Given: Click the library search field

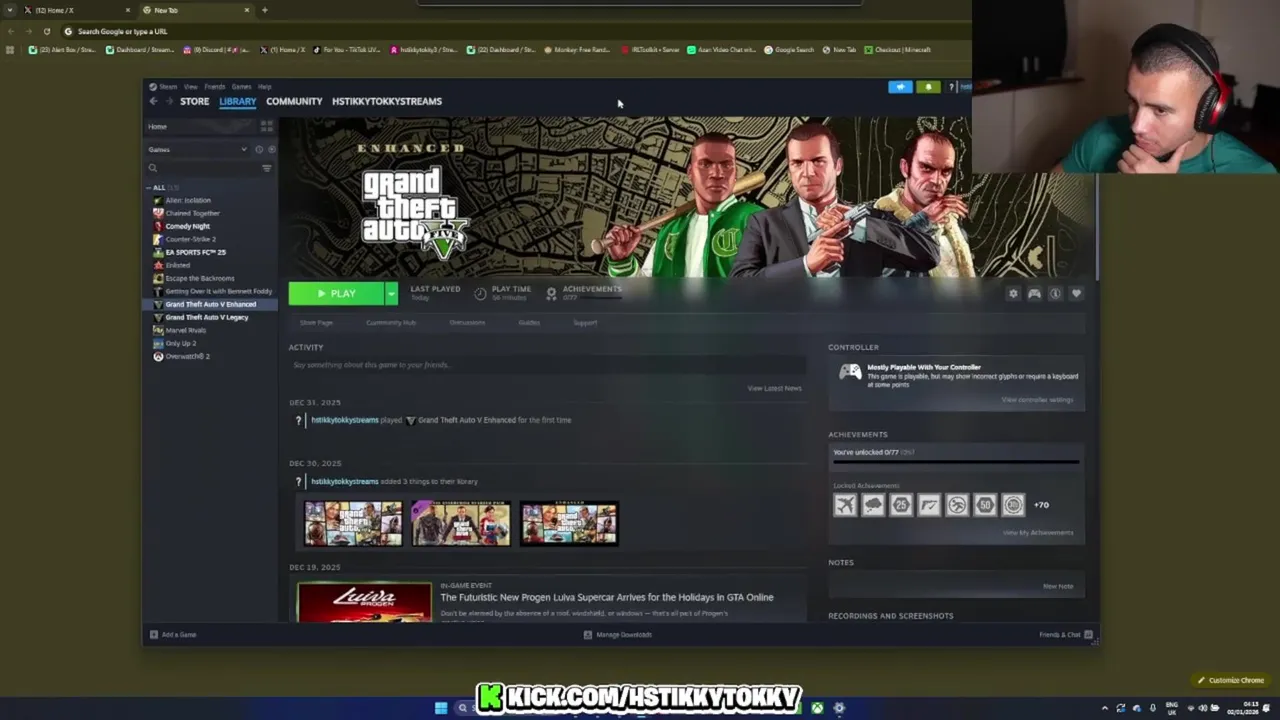Looking at the screenshot, I should tap(203, 168).
